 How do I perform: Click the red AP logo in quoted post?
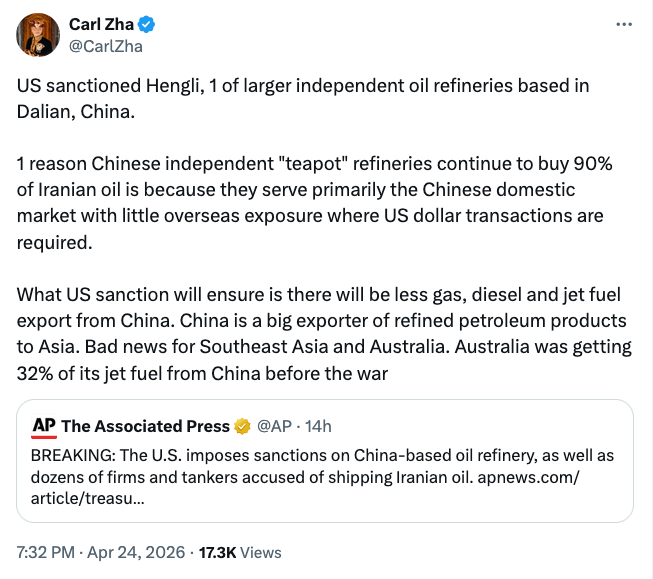(x=43, y=426)
